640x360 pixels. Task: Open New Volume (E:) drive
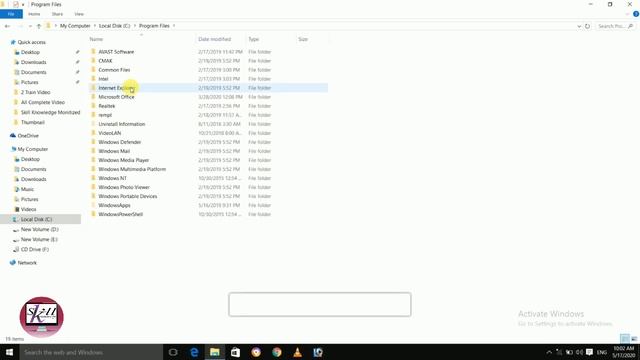[39, 240]
